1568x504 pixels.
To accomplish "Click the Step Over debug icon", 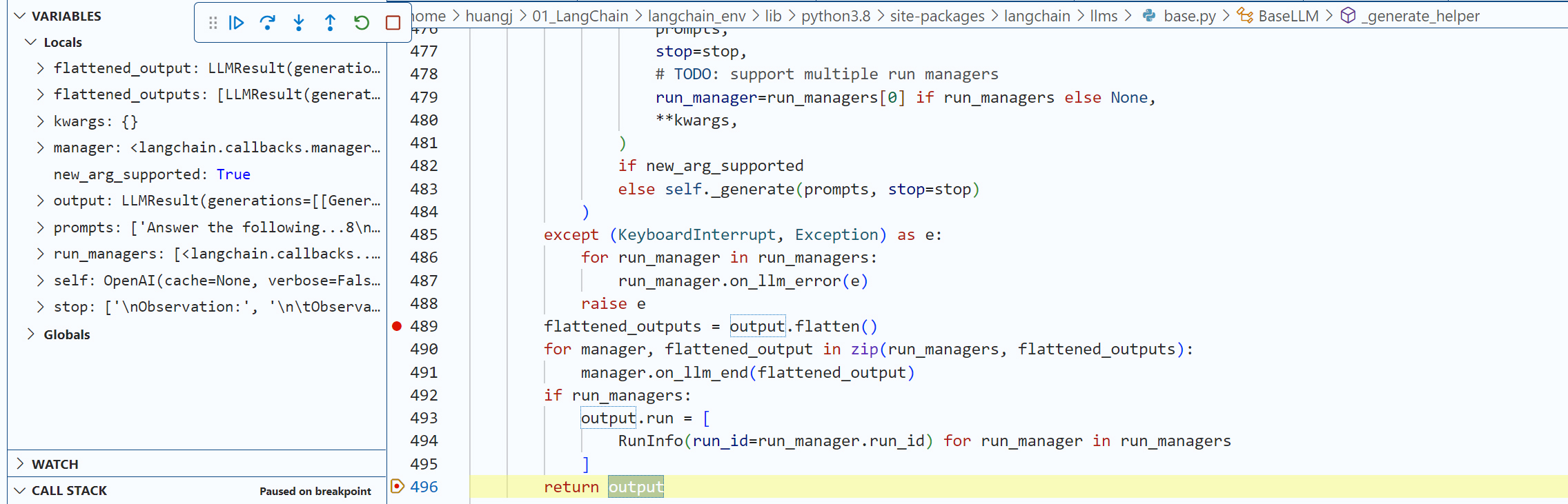I will (x=267, y=23).
